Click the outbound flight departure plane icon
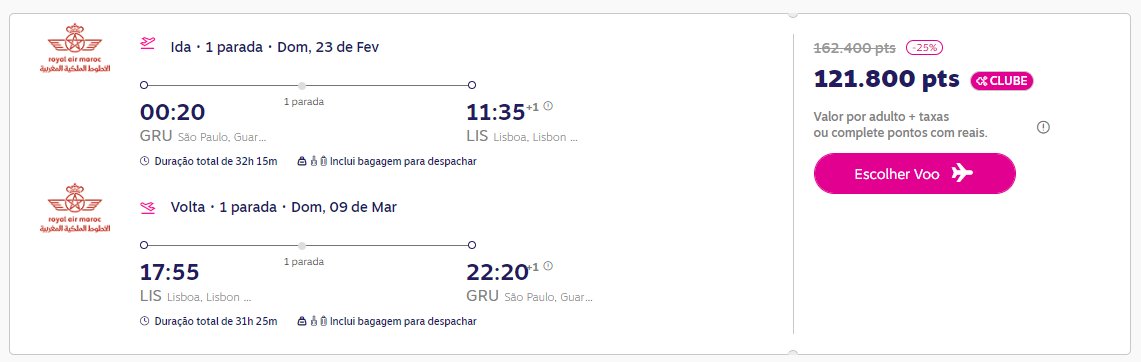The image size is (1141, 362). click(148, 44)
